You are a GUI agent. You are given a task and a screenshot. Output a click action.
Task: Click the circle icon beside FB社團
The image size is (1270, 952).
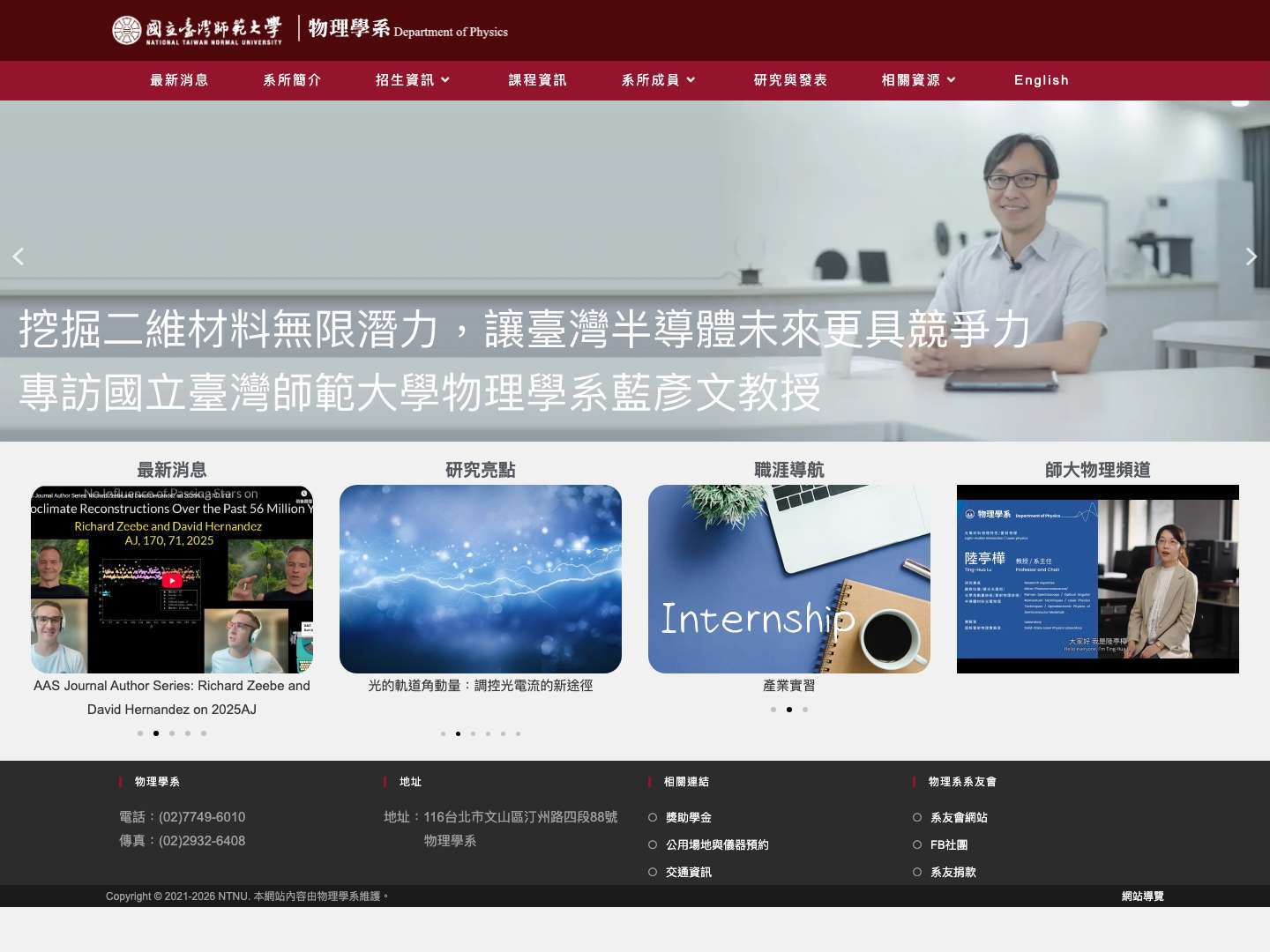917,844
